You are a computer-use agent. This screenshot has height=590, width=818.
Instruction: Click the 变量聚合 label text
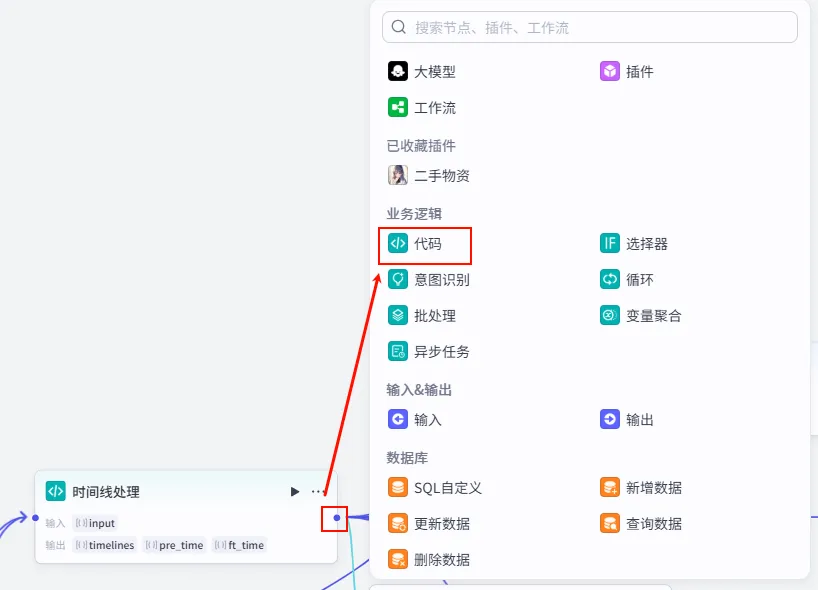point(654,316)
